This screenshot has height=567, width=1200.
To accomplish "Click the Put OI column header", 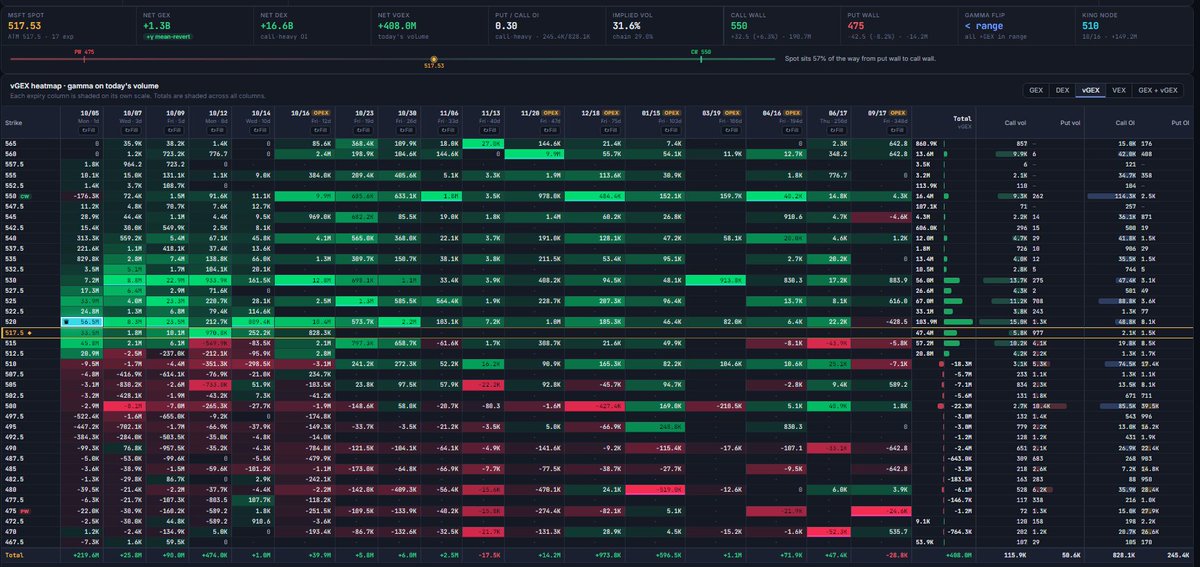I will tap(1180, 123).
